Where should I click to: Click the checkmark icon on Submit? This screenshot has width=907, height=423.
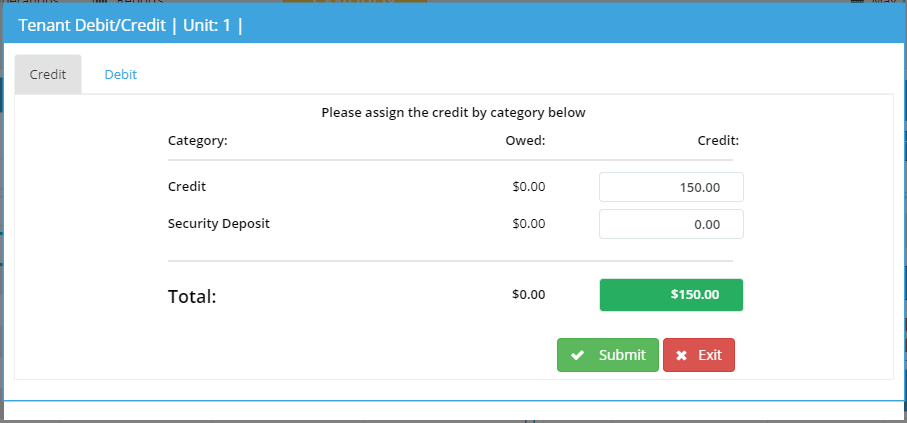coord(578,355)
